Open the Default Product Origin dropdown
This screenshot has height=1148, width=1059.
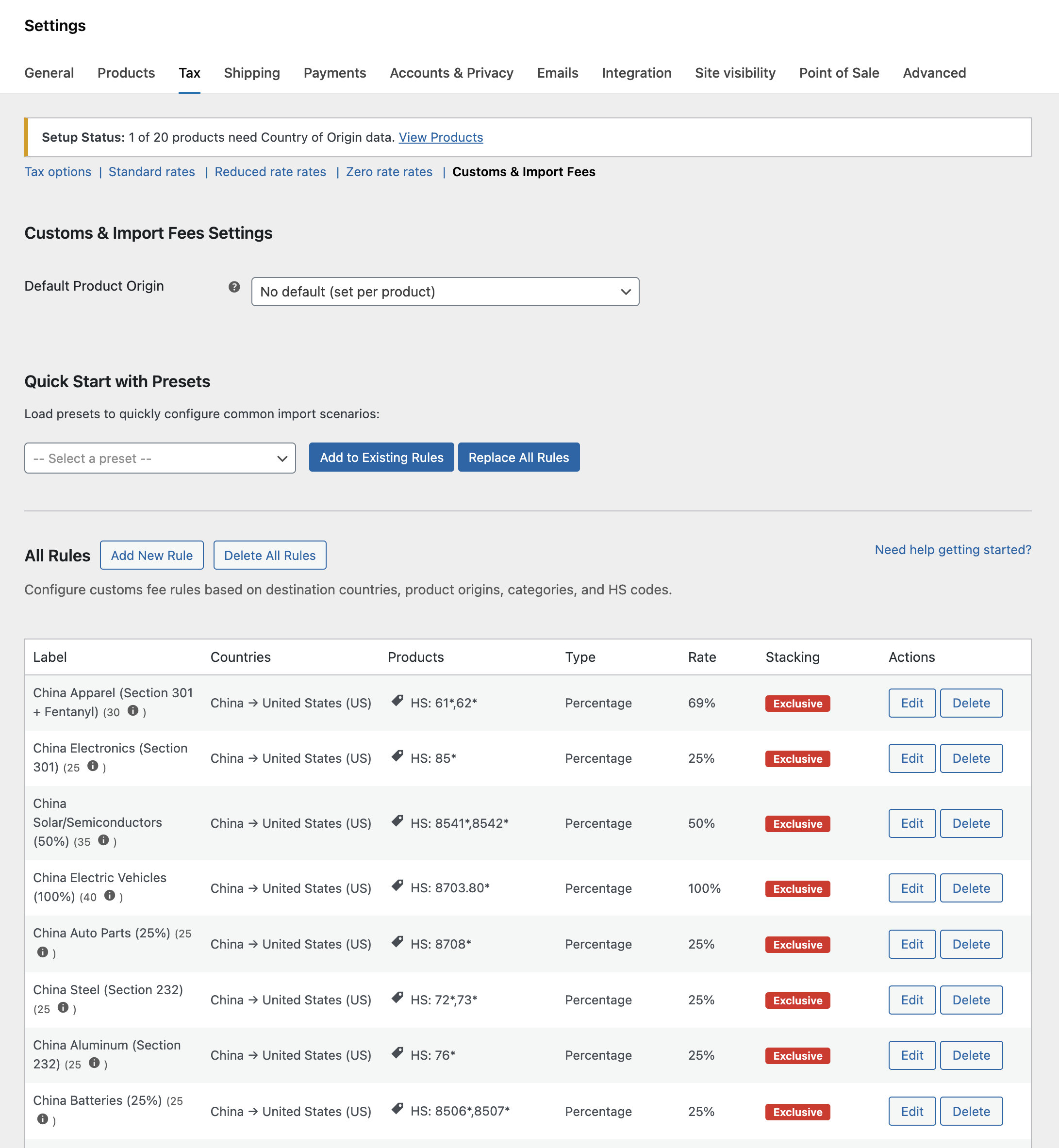445,292
